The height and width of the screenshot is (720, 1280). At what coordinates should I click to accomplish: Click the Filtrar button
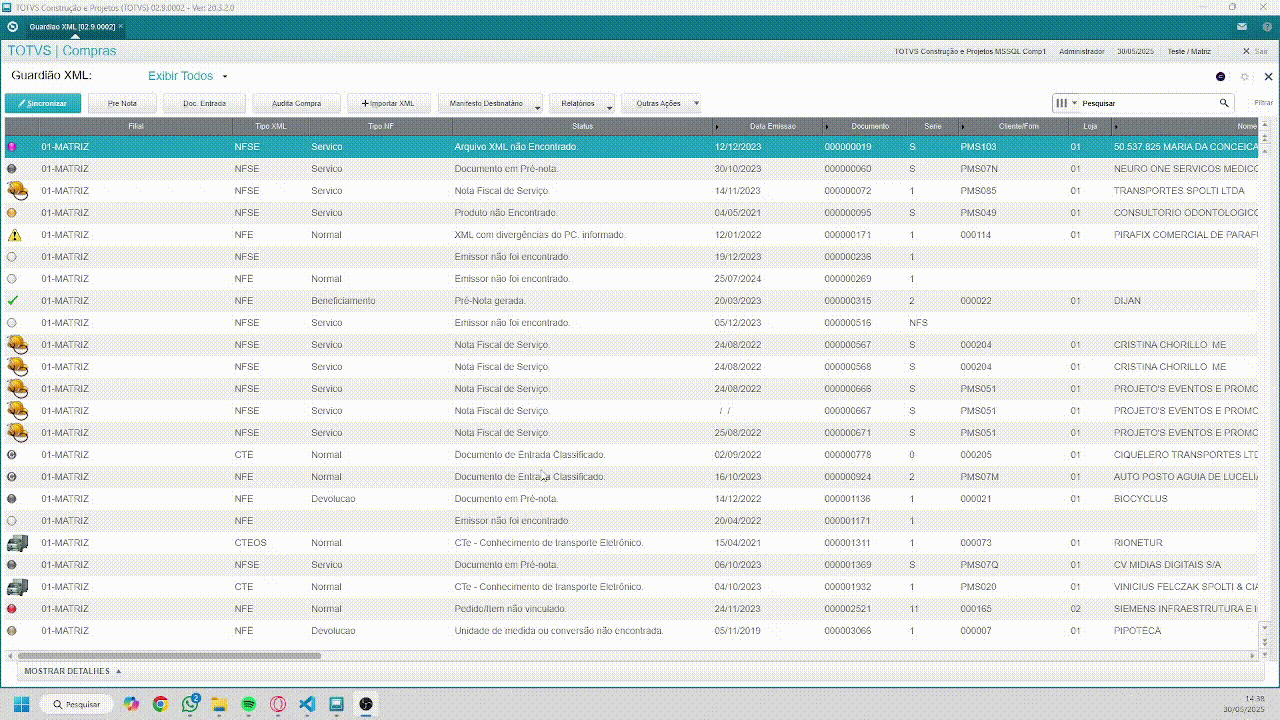pyautogui.click(x=1263, y=103)
